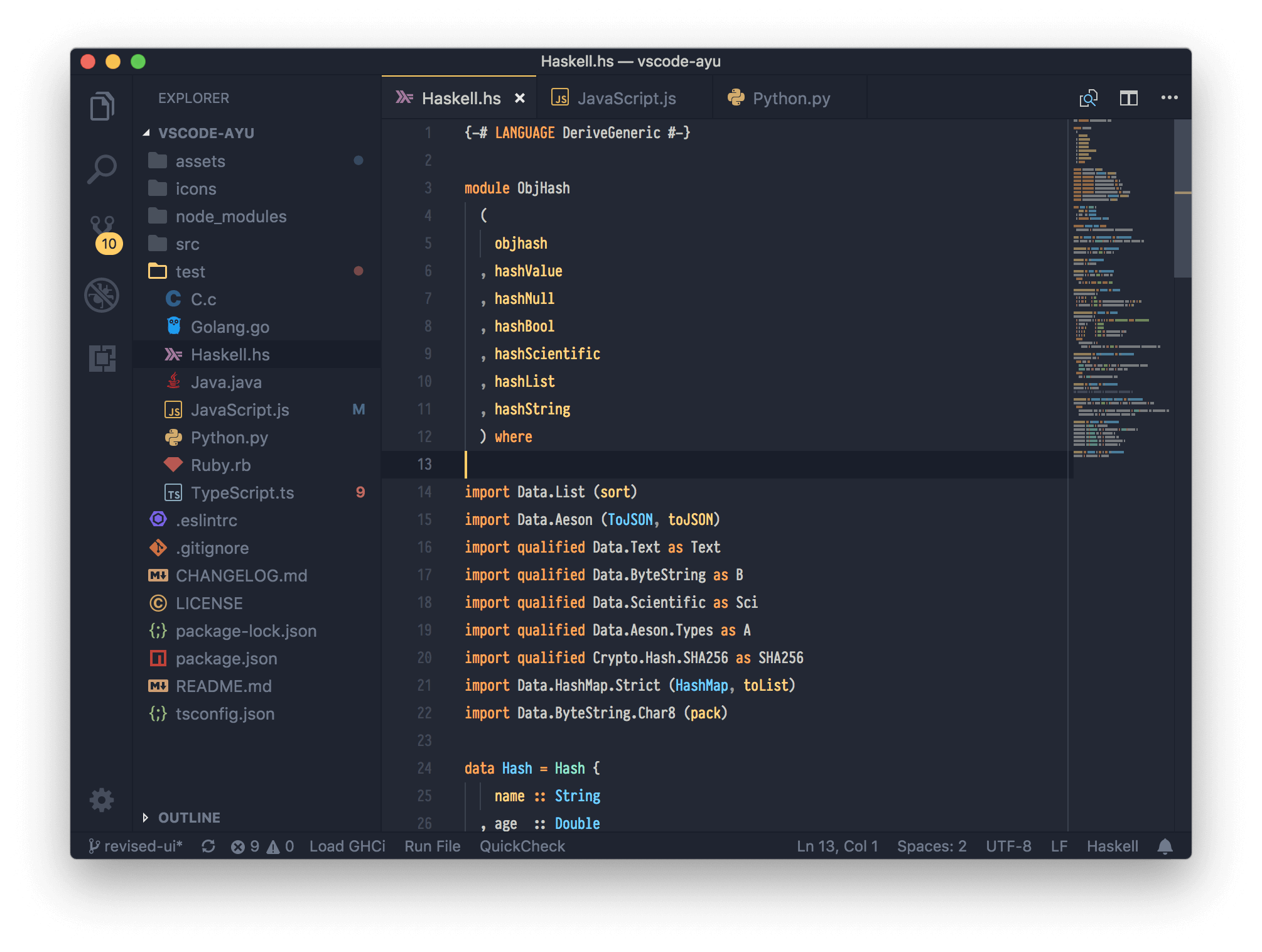The image size is (1262, 952).
Task: Open the Search view icon
Action: click(102, 169)
